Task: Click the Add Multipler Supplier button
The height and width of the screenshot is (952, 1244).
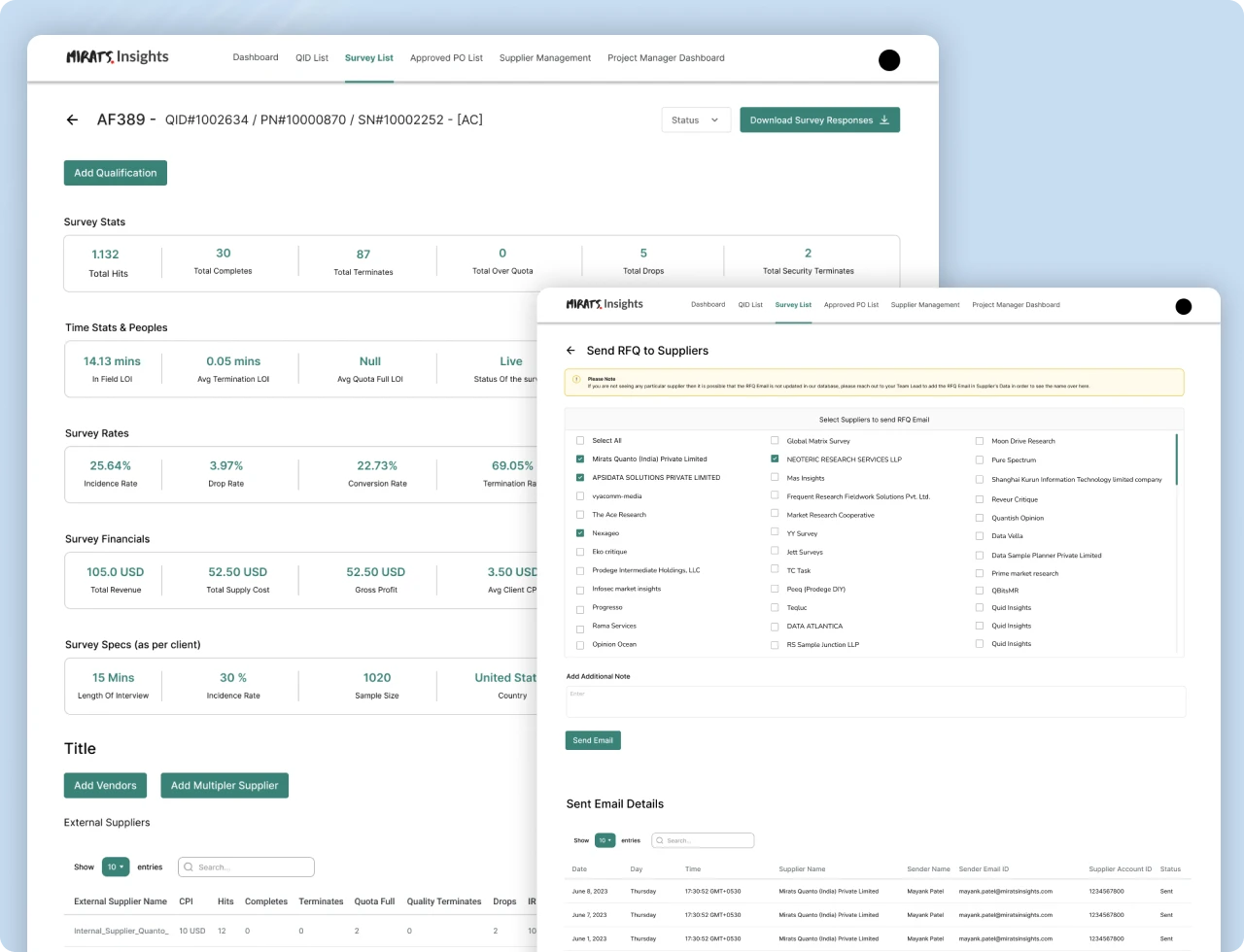Action: (225, 785)
